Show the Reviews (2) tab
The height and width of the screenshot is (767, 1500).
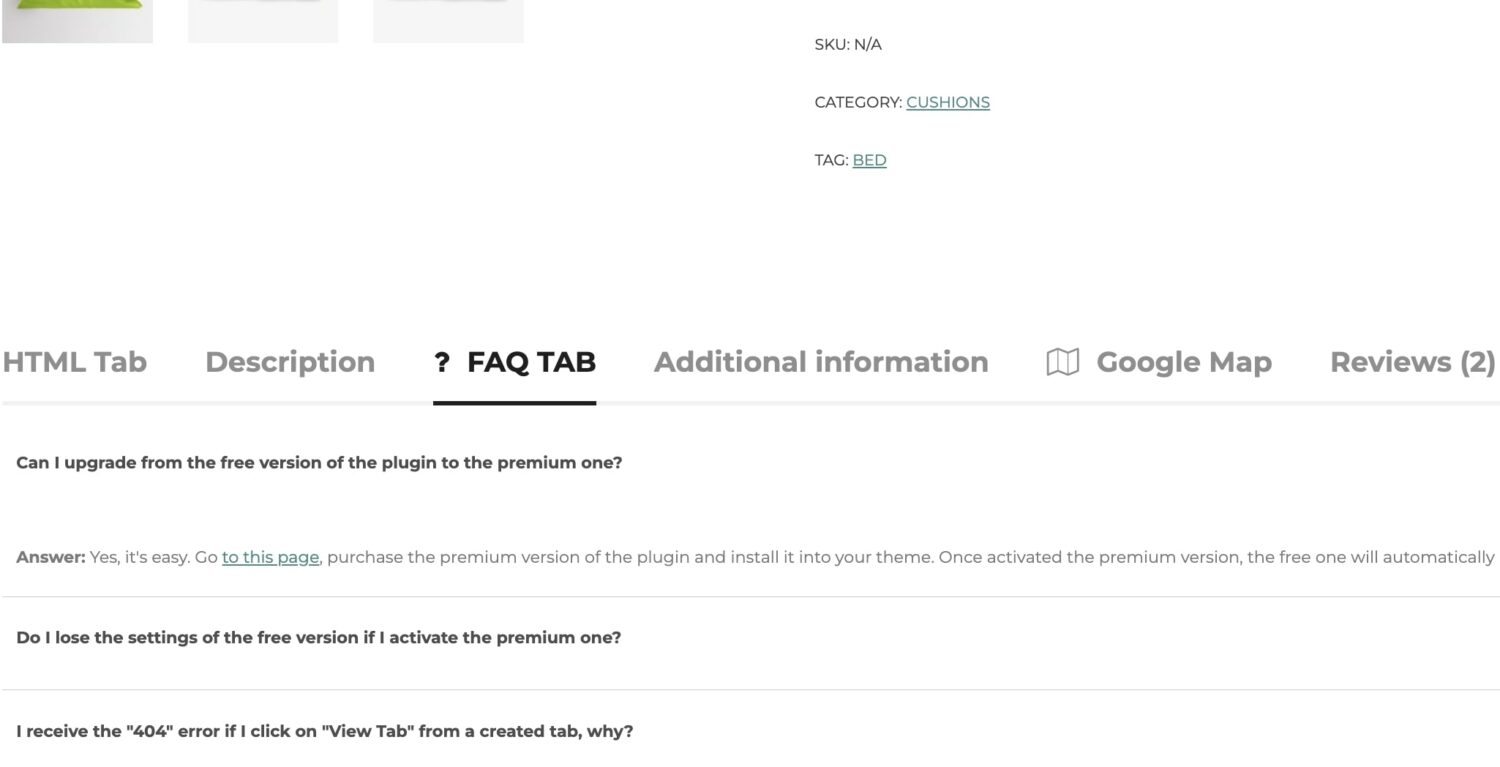click(x=1412, y=362)
